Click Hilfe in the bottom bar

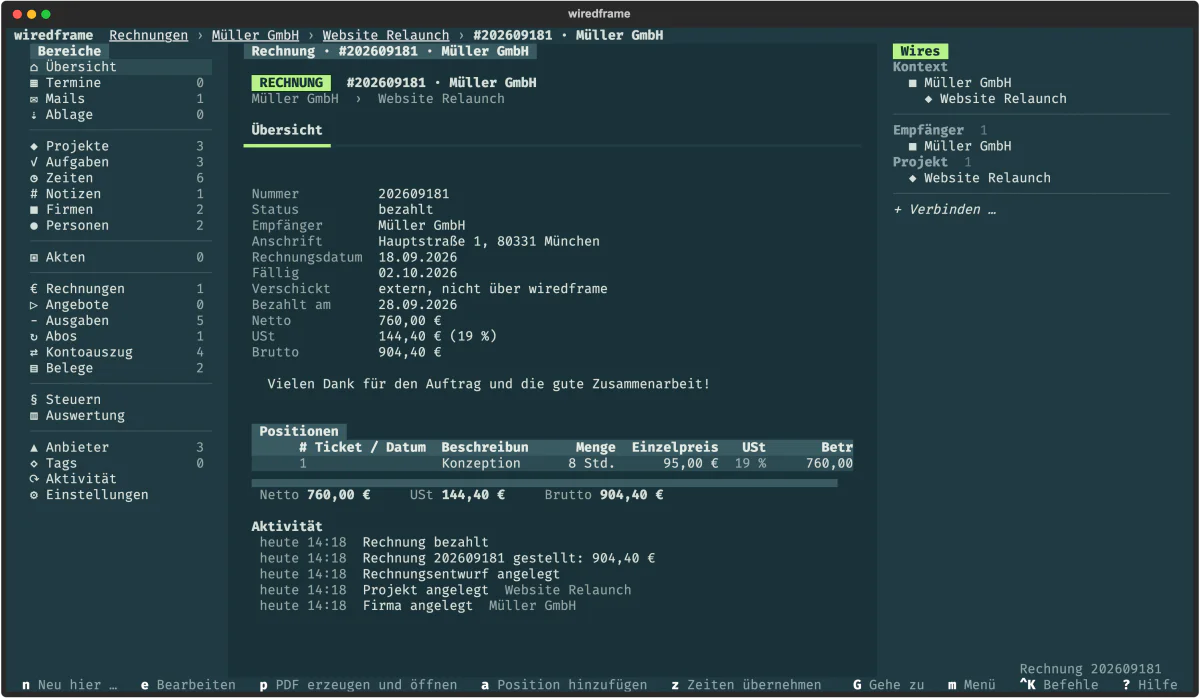1150,685
